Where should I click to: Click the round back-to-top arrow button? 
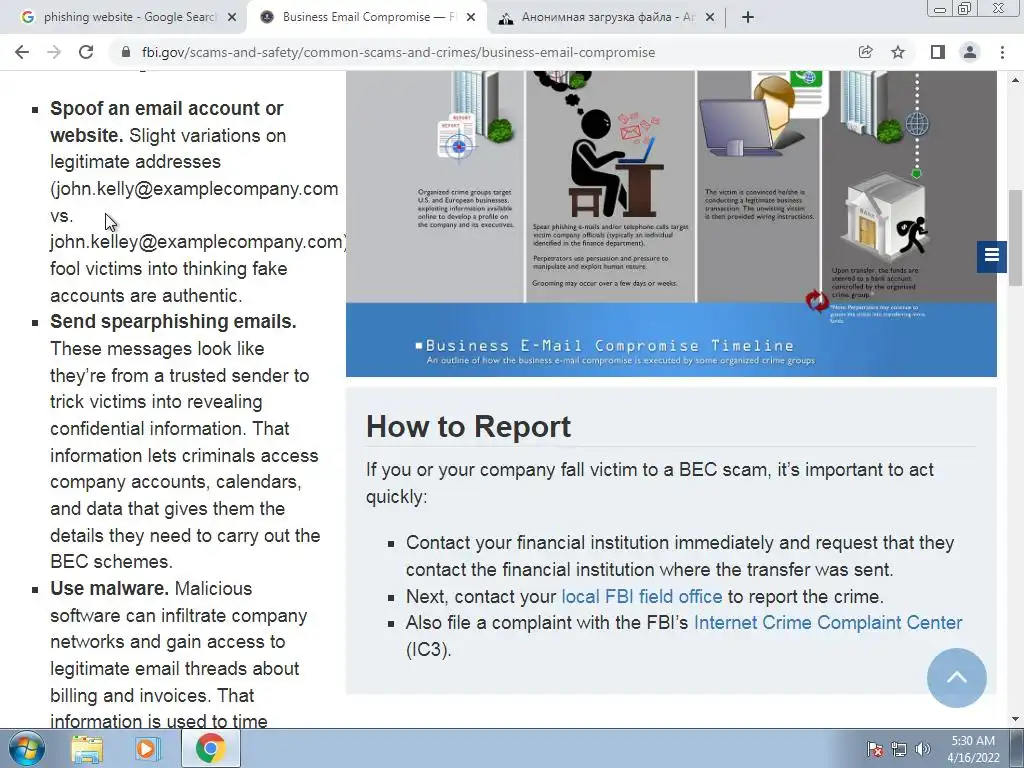click(957, 678)
